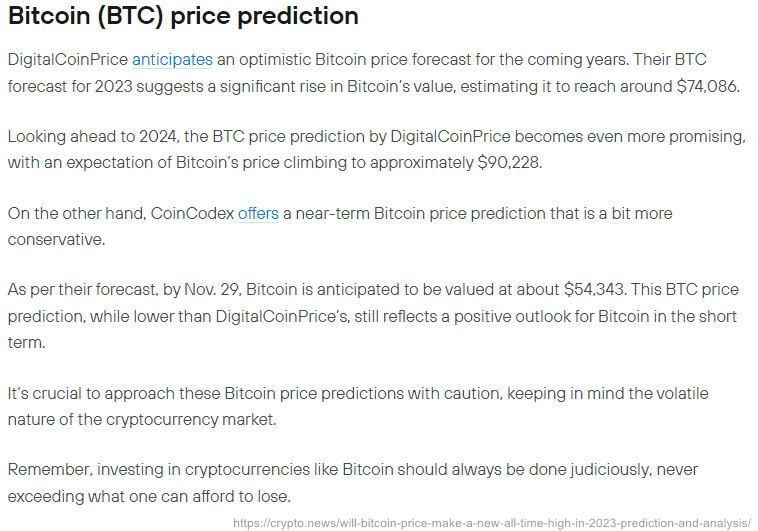
Task: Click the 'exceeding what one can afford to lose' line
Action: click(149, 496)
